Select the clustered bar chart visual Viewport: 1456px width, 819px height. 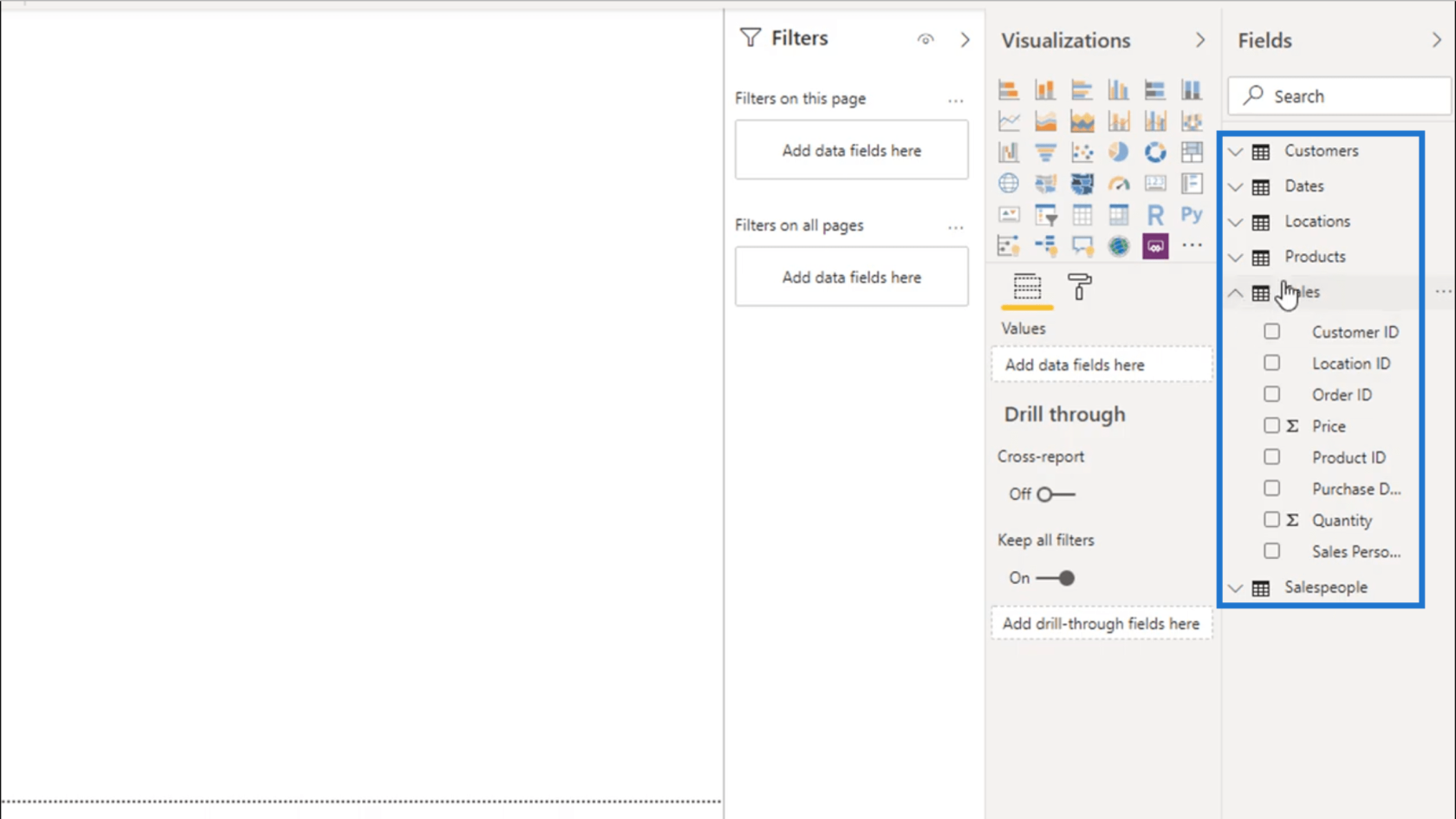click(x=1082, y=90)
